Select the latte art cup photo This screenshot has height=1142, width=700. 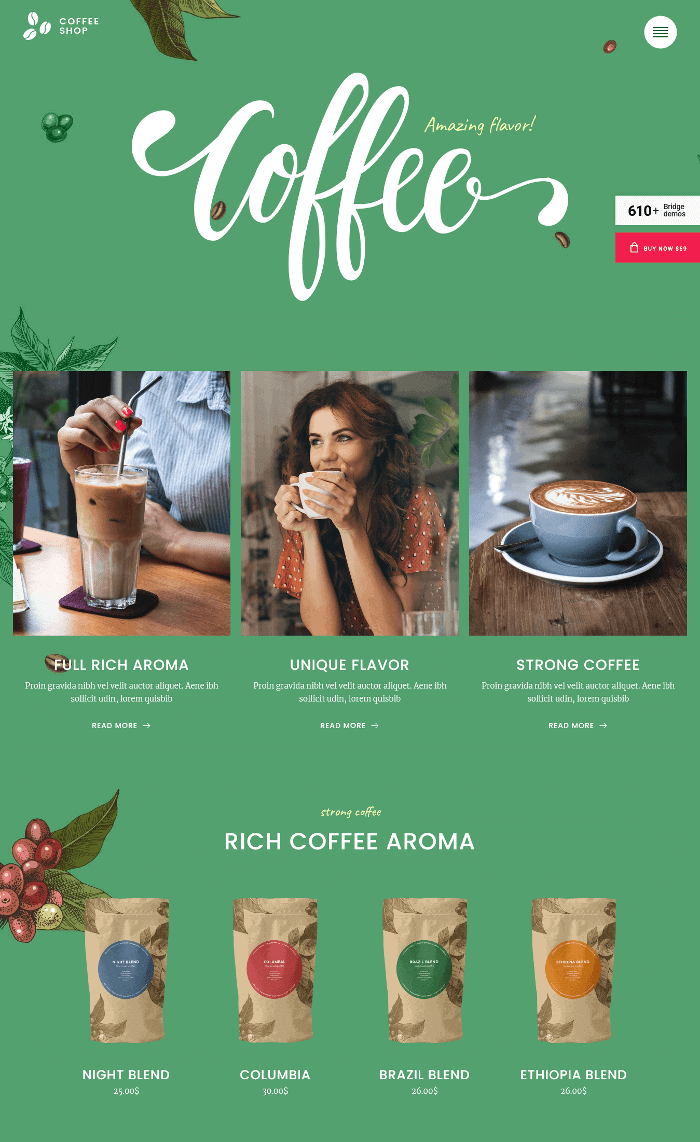578,503
